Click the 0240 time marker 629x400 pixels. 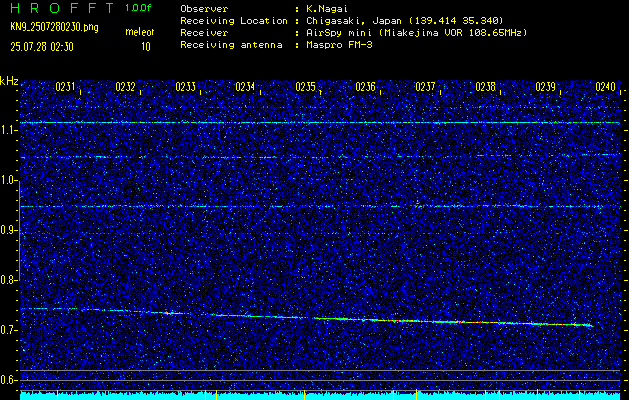point(606,87)
